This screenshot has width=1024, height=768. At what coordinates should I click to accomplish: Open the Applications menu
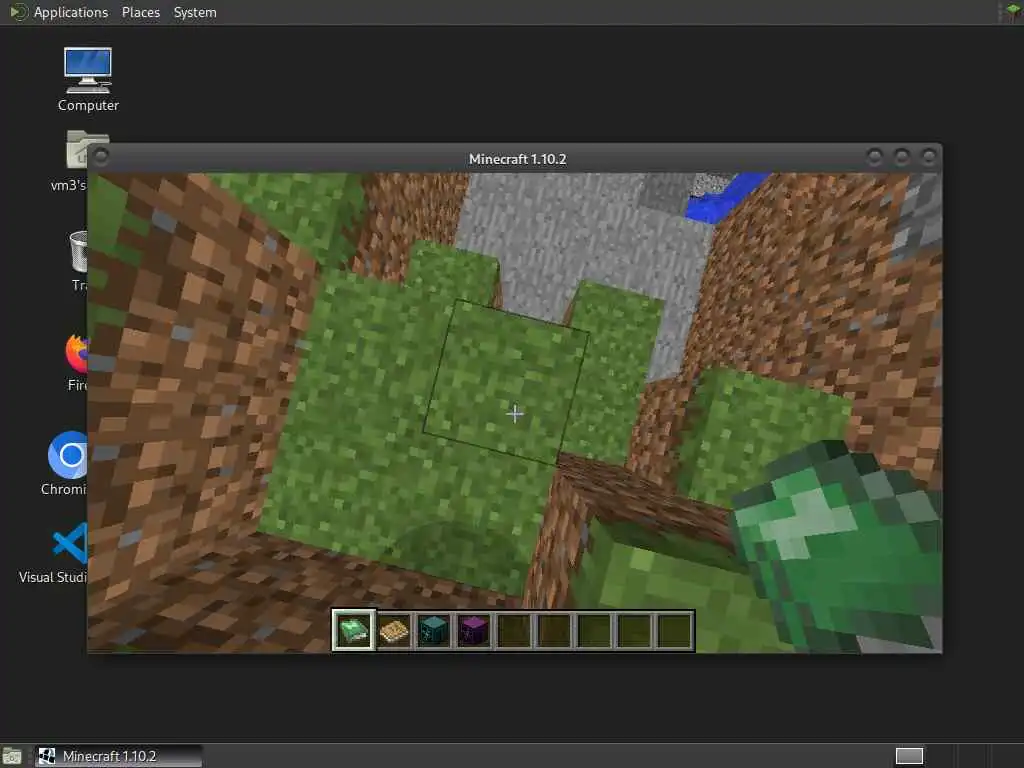pyautogui.click(x=71, y=12)
